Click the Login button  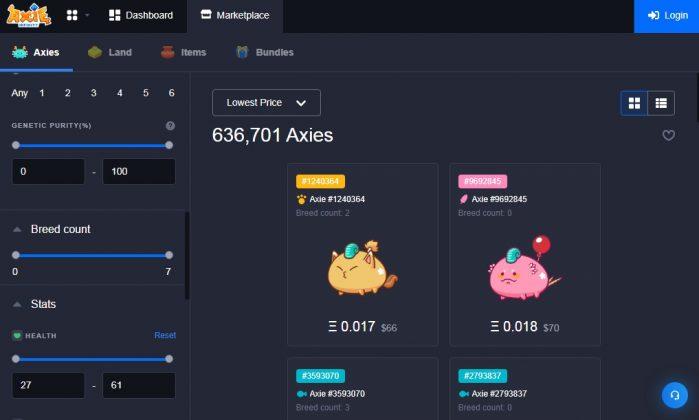(x=666, y=16)
